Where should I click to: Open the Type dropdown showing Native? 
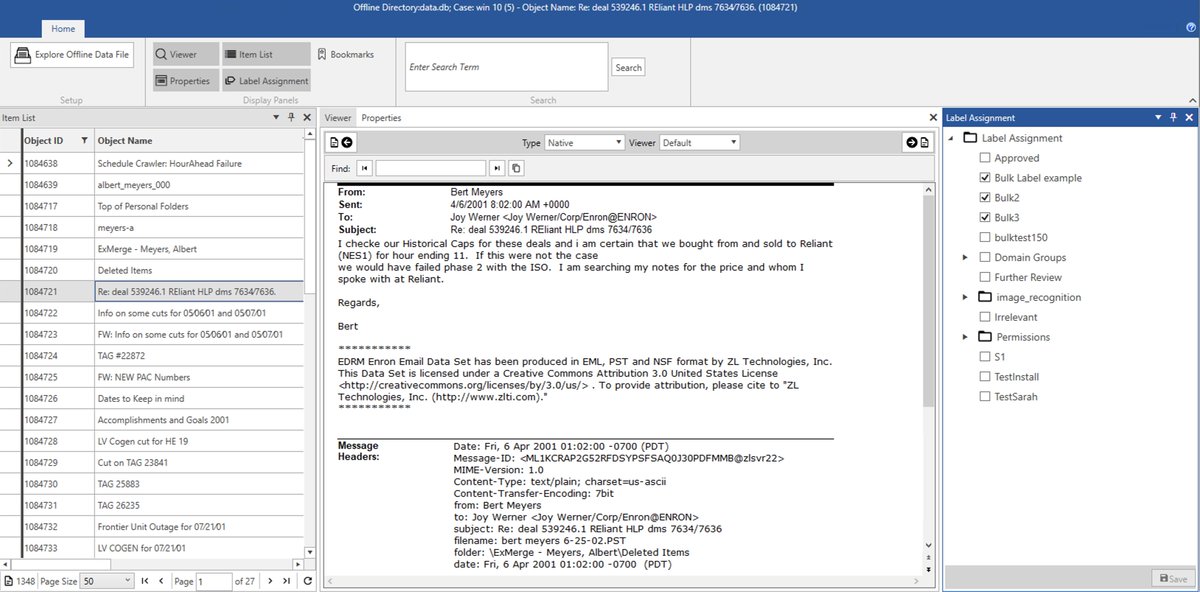tap(584, 143)
